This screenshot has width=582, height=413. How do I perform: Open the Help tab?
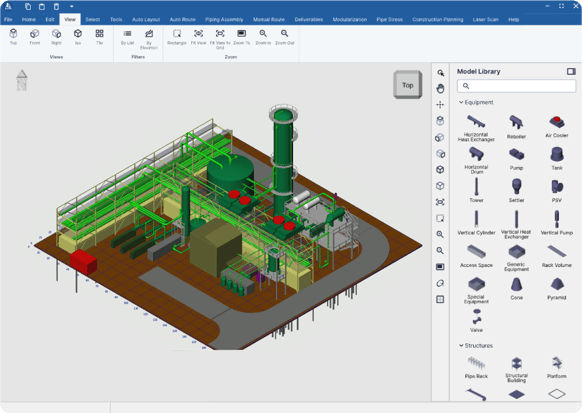coord(513,19)
